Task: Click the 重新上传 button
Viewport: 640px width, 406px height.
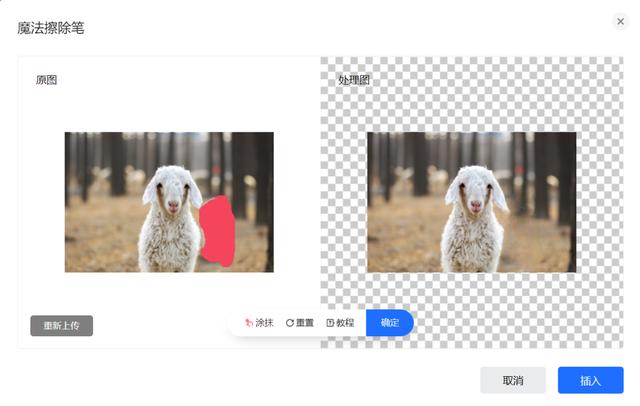Action: coord(62,326)
